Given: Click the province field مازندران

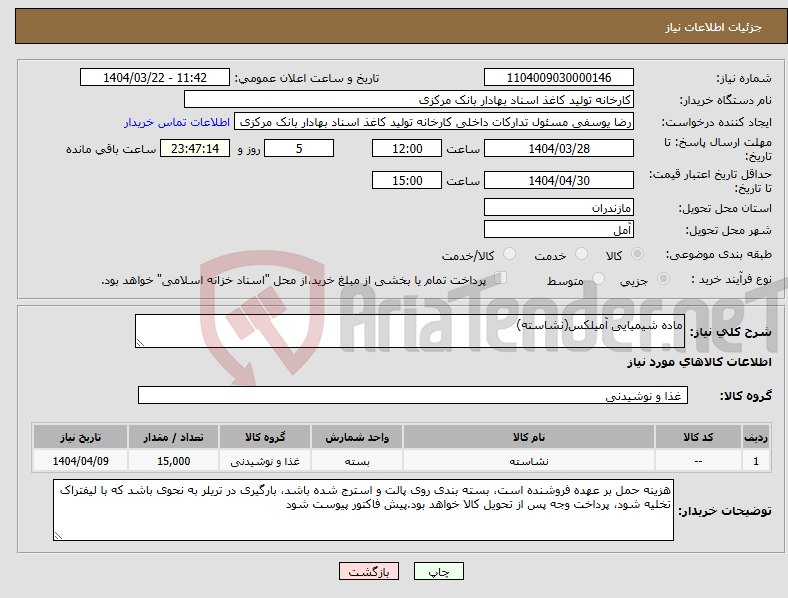Looking at the screenshot, I should click(x=559, y=207).
